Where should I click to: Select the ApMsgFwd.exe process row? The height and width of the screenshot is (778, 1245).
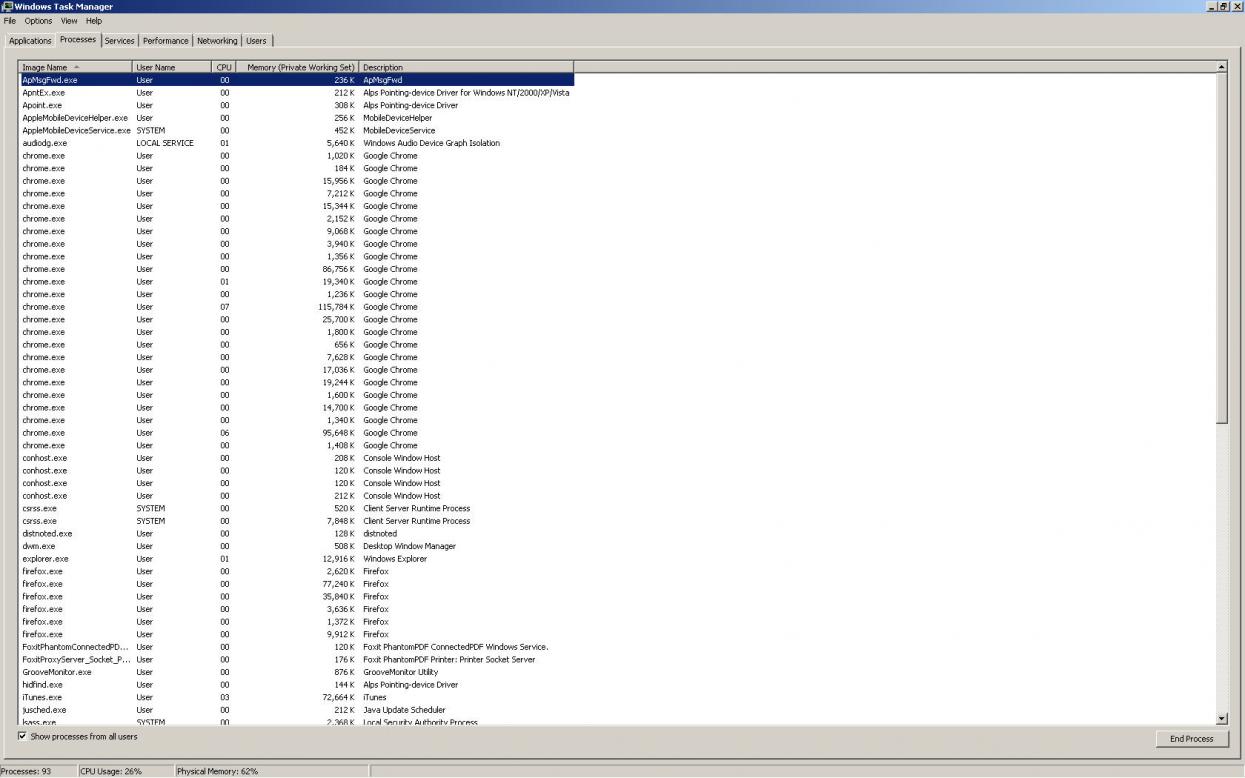coord(296,80)
